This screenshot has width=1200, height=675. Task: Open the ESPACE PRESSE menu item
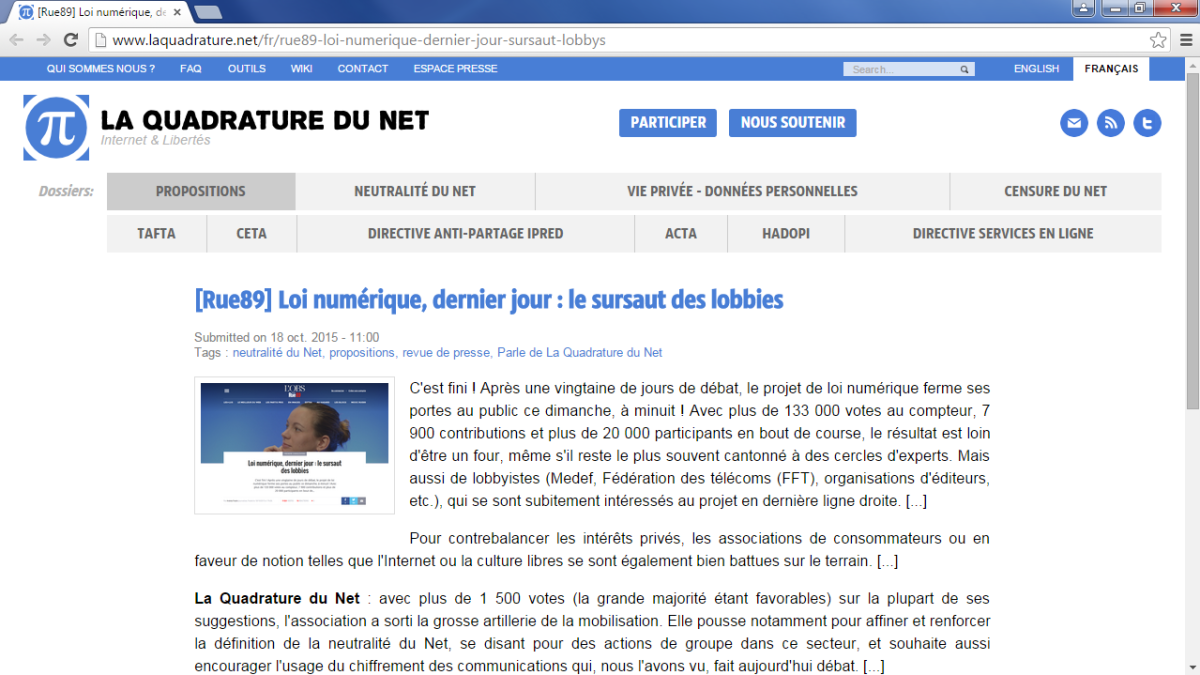pos(455,69)
